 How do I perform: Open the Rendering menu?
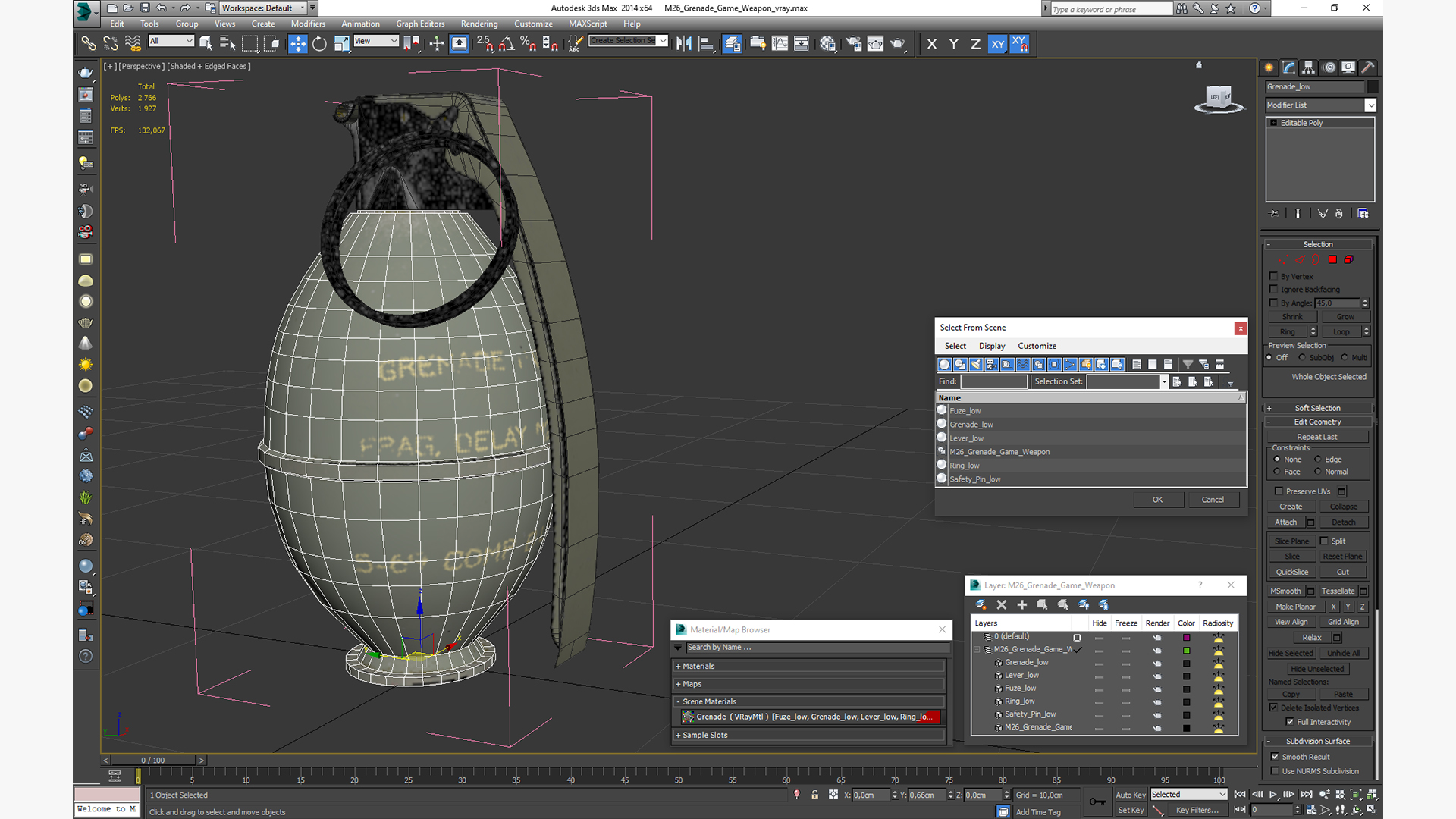[479, 24]
